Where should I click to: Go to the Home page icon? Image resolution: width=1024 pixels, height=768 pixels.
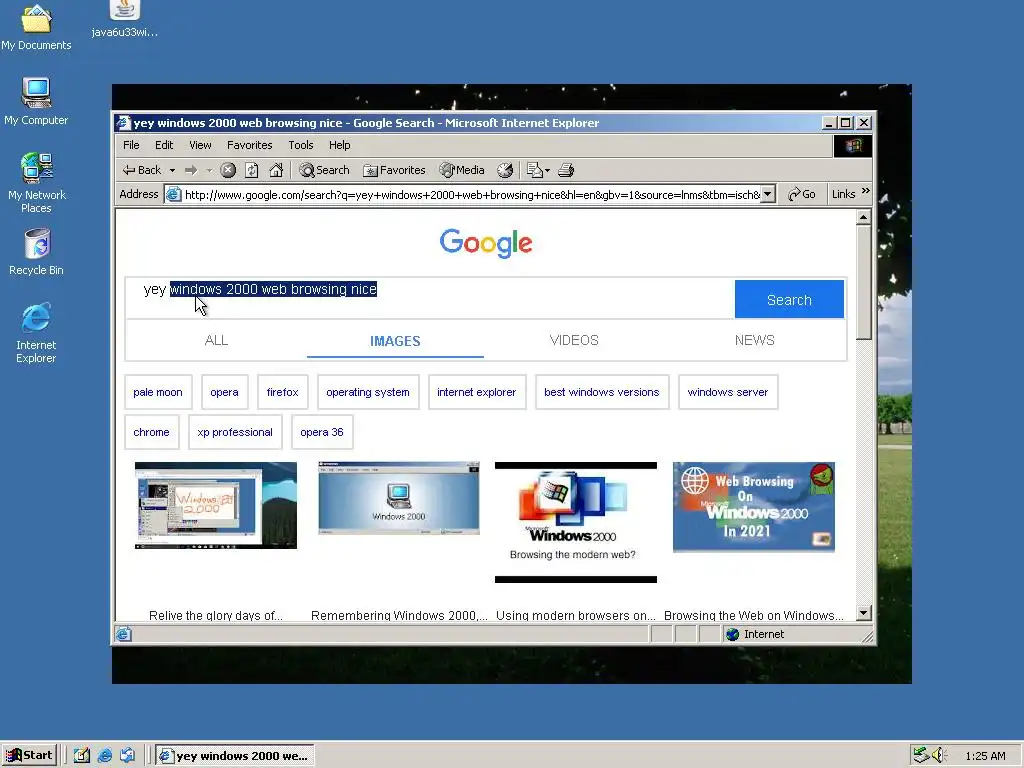coord(276,170)
